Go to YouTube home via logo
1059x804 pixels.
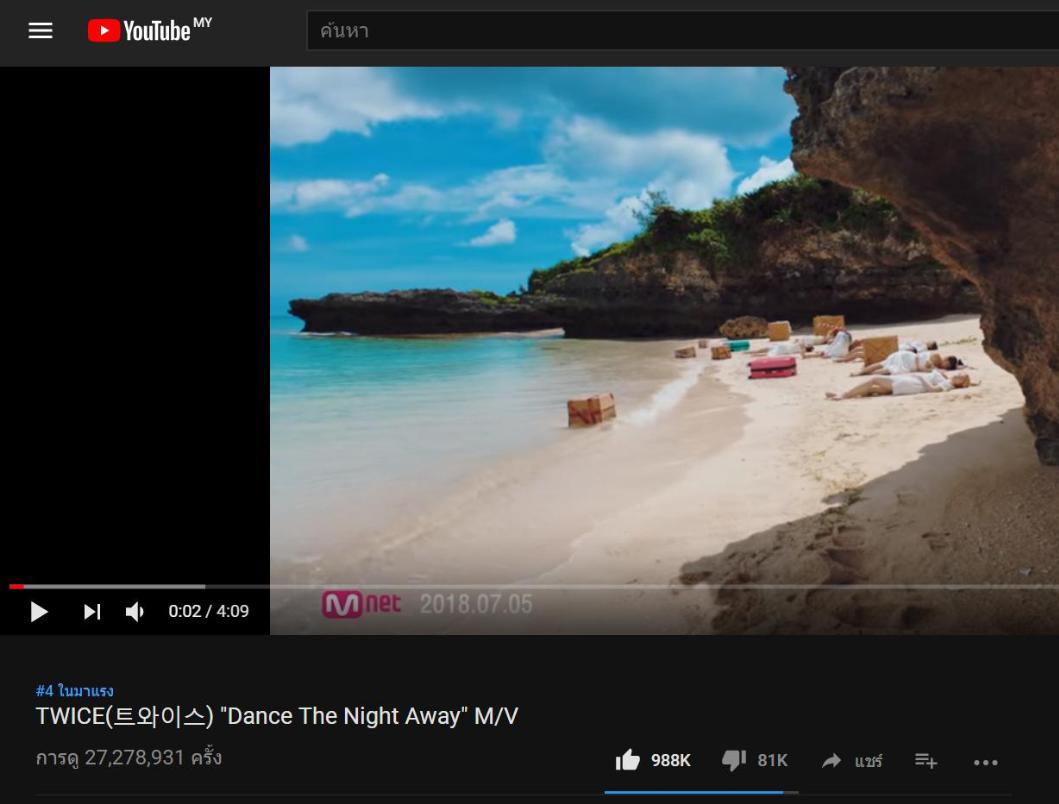click(149, 30)
